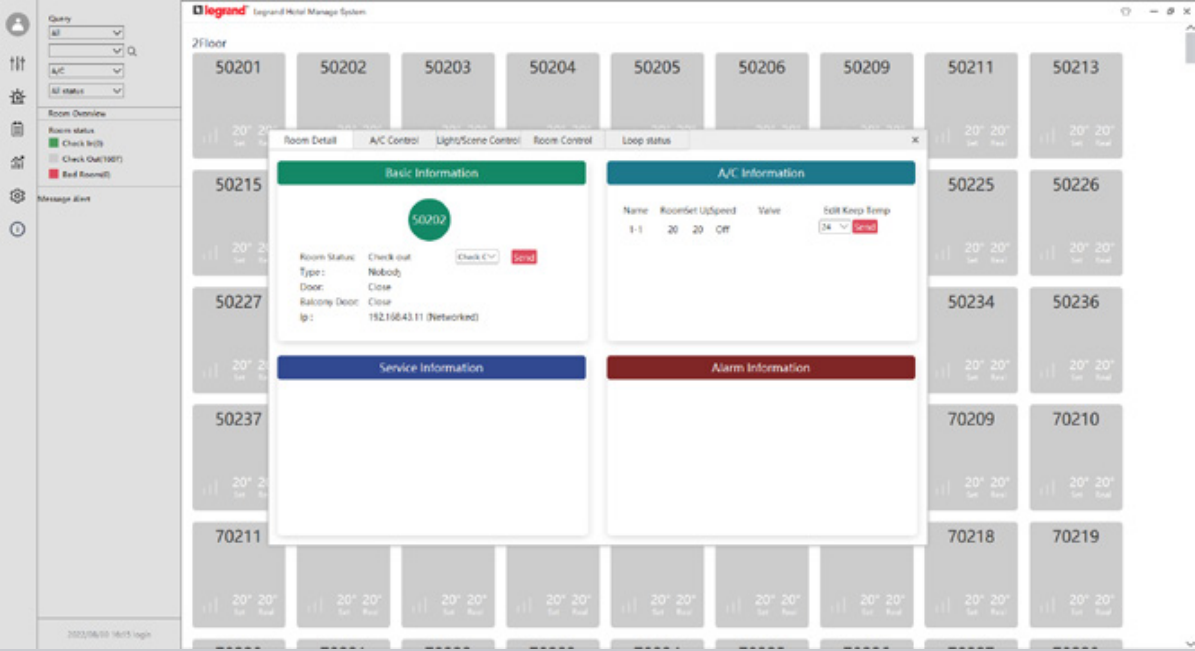Select room tile 70218
Viewport: 1195px width, 651px height.
point(971,575)
